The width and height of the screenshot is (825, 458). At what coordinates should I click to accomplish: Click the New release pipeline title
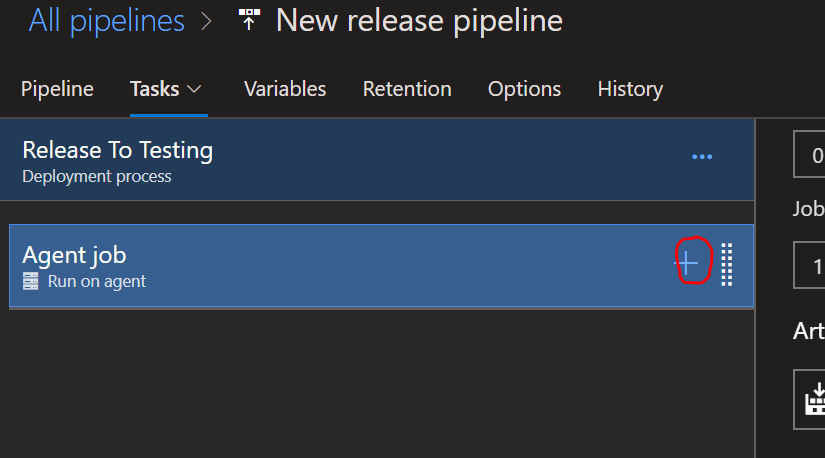click(419, 20)
